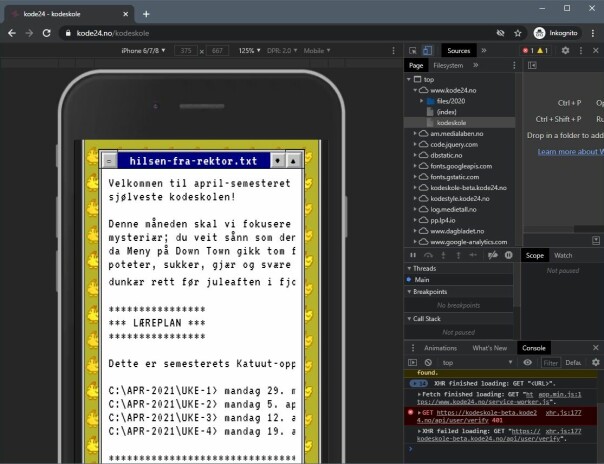Toggle the navigator sidebar icon

tap(532, 65)
